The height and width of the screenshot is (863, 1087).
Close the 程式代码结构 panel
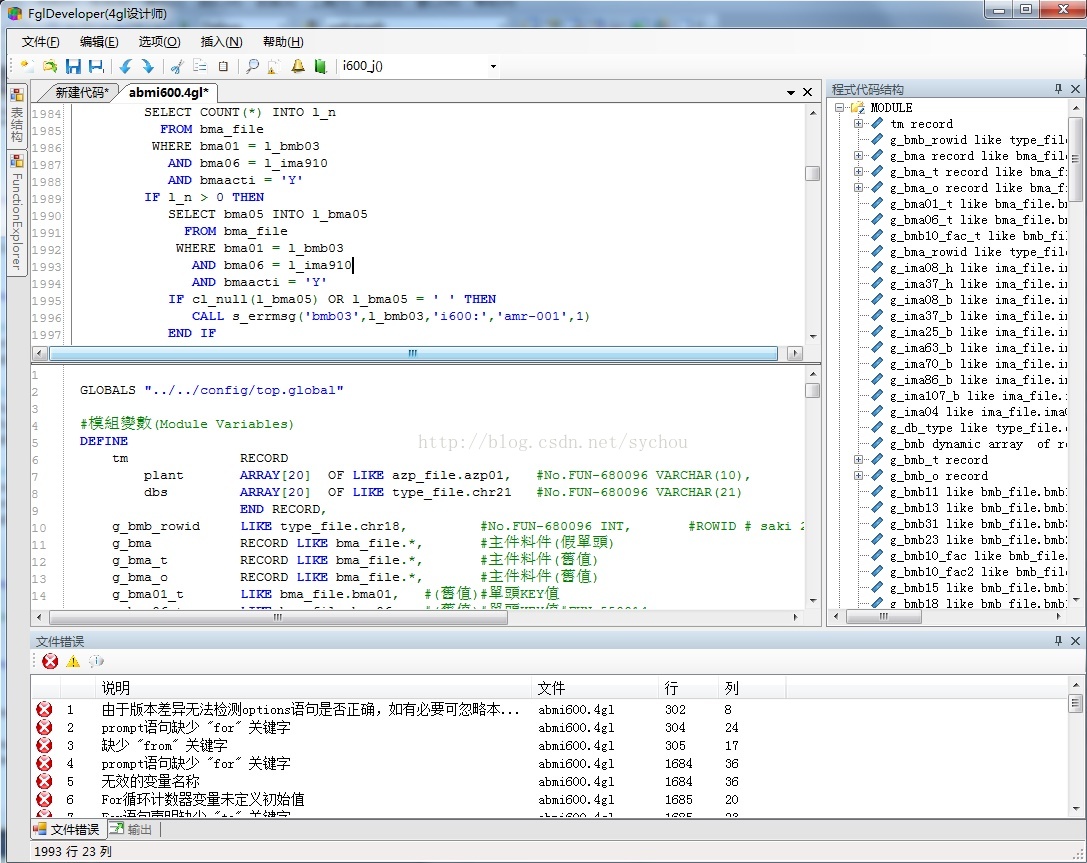point(1075,89)
